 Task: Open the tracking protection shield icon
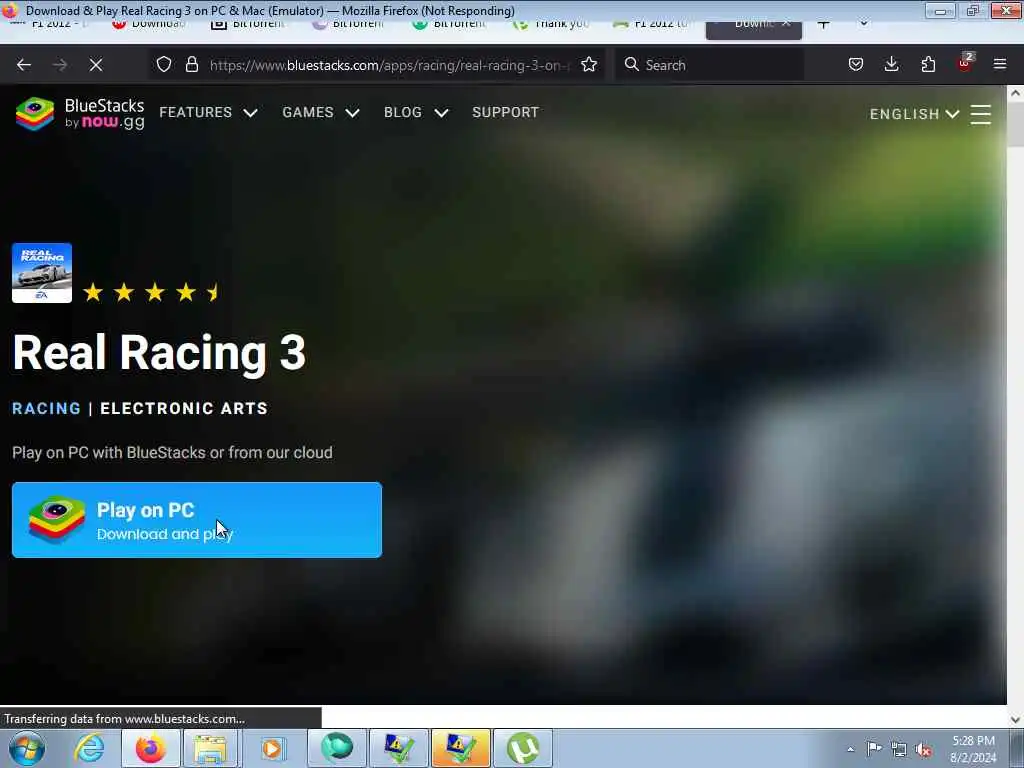164,64
